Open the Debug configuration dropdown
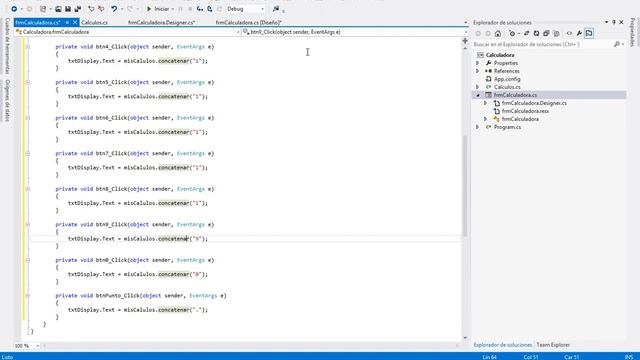 [x=245, y=9]
